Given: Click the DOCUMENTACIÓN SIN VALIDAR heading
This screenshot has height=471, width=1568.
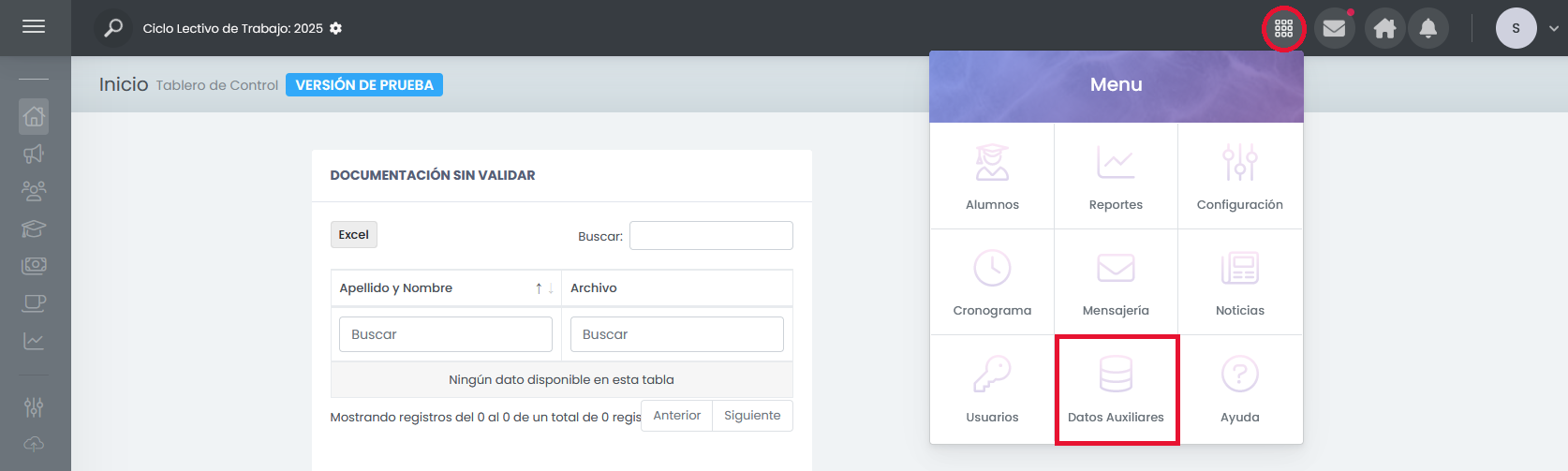Looking at the screenshot, I should [433, 175].
